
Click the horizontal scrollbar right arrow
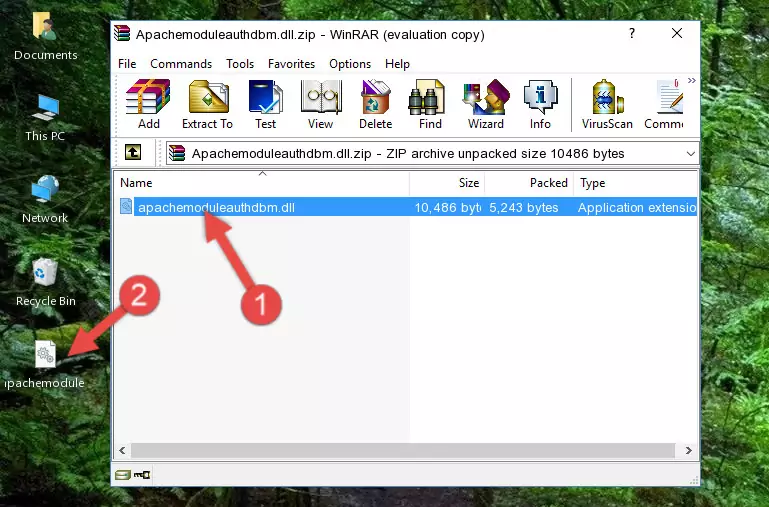point(689,450)
